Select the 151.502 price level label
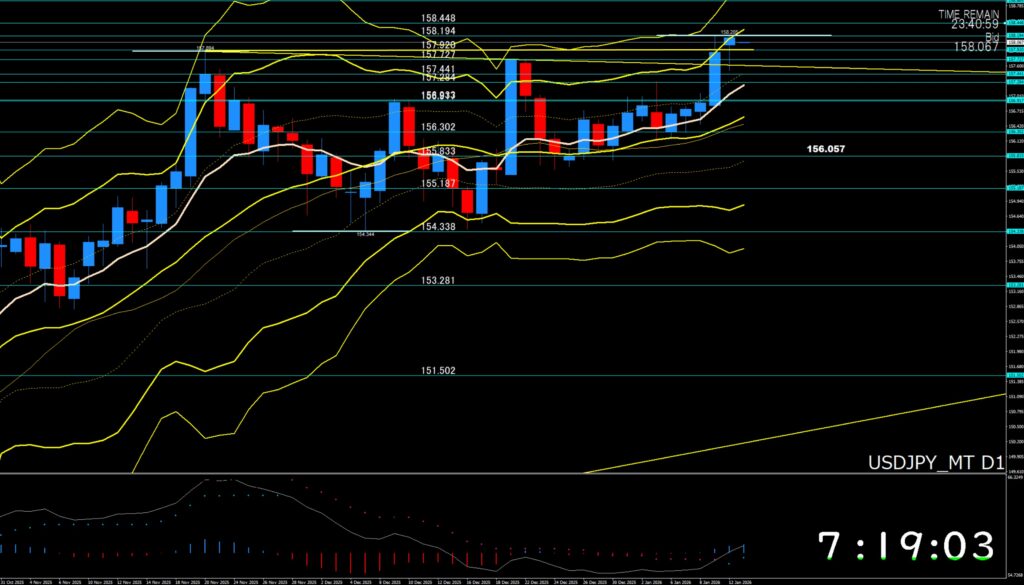 coord(439,370)
